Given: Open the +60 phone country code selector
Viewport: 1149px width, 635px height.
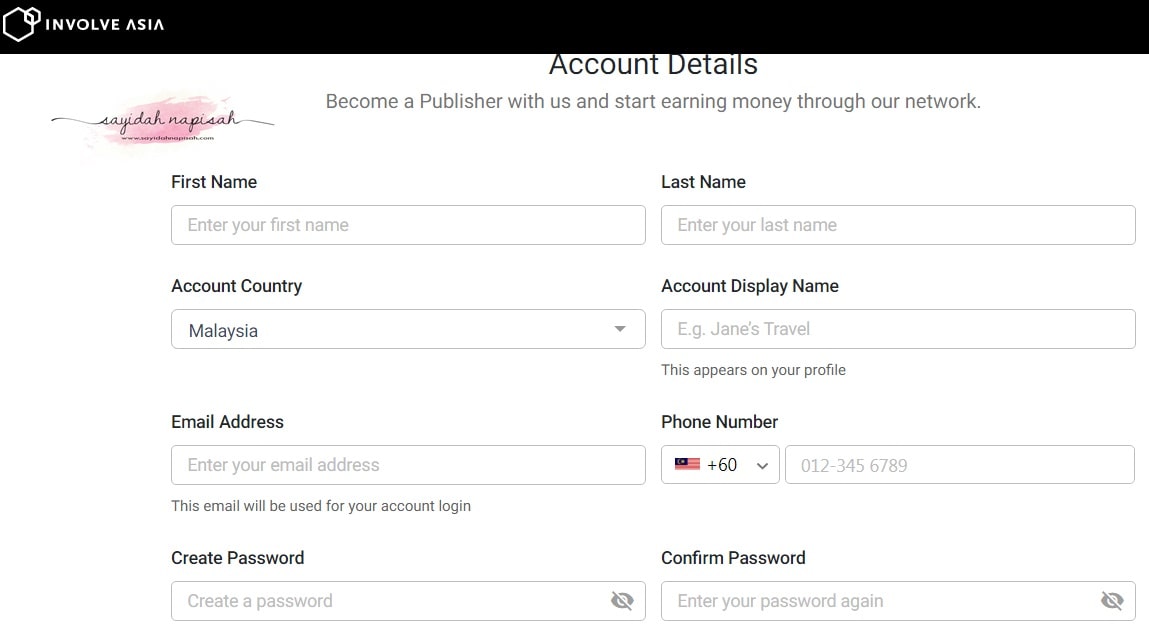Looking at the screenshot, I should (x=719, y=464).
